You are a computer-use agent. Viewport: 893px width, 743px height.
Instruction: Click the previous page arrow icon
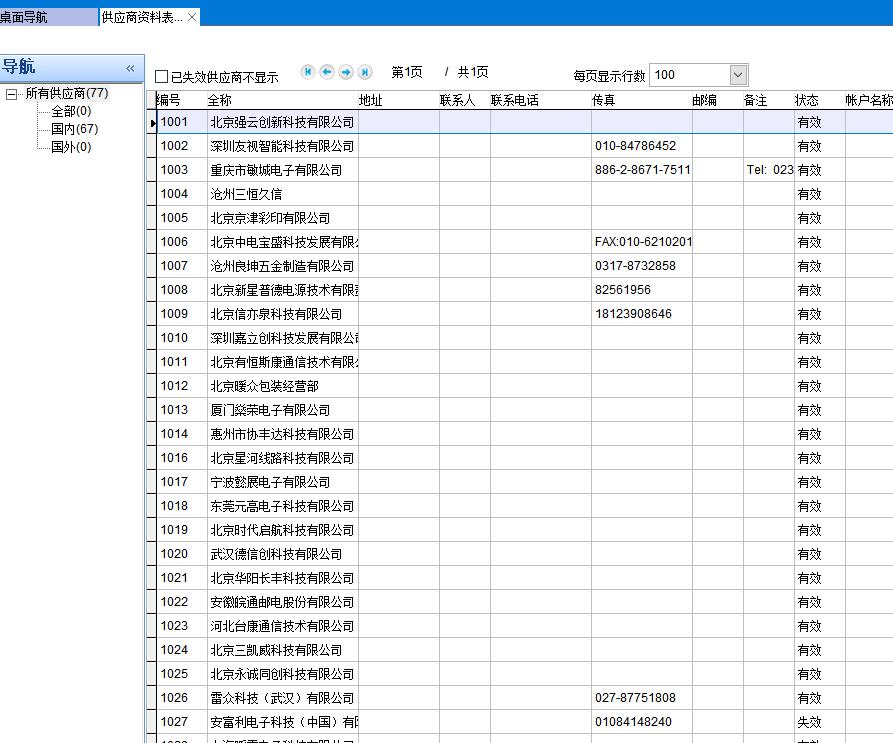coord(327,72)
